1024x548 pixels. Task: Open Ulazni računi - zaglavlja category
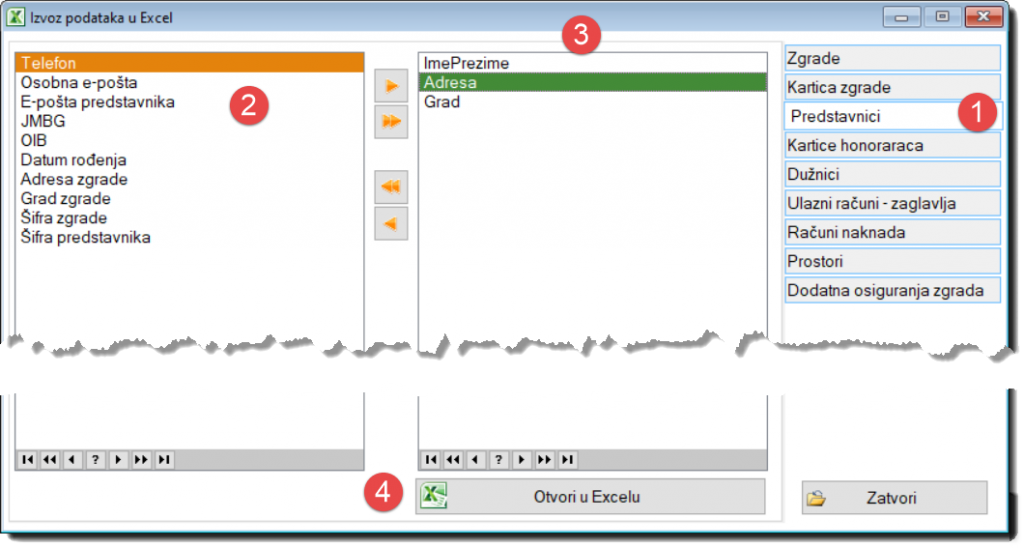892,203
